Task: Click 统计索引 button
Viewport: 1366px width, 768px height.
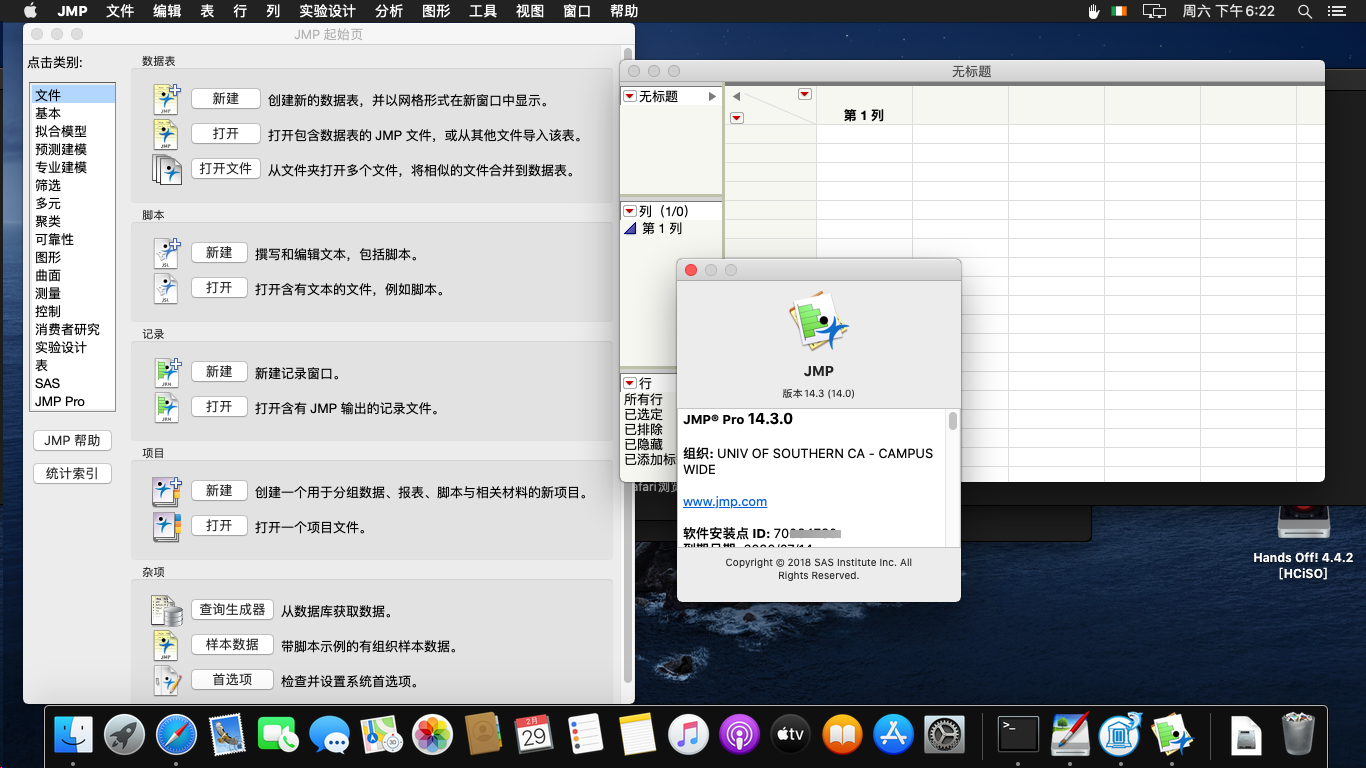Action: 73,474
